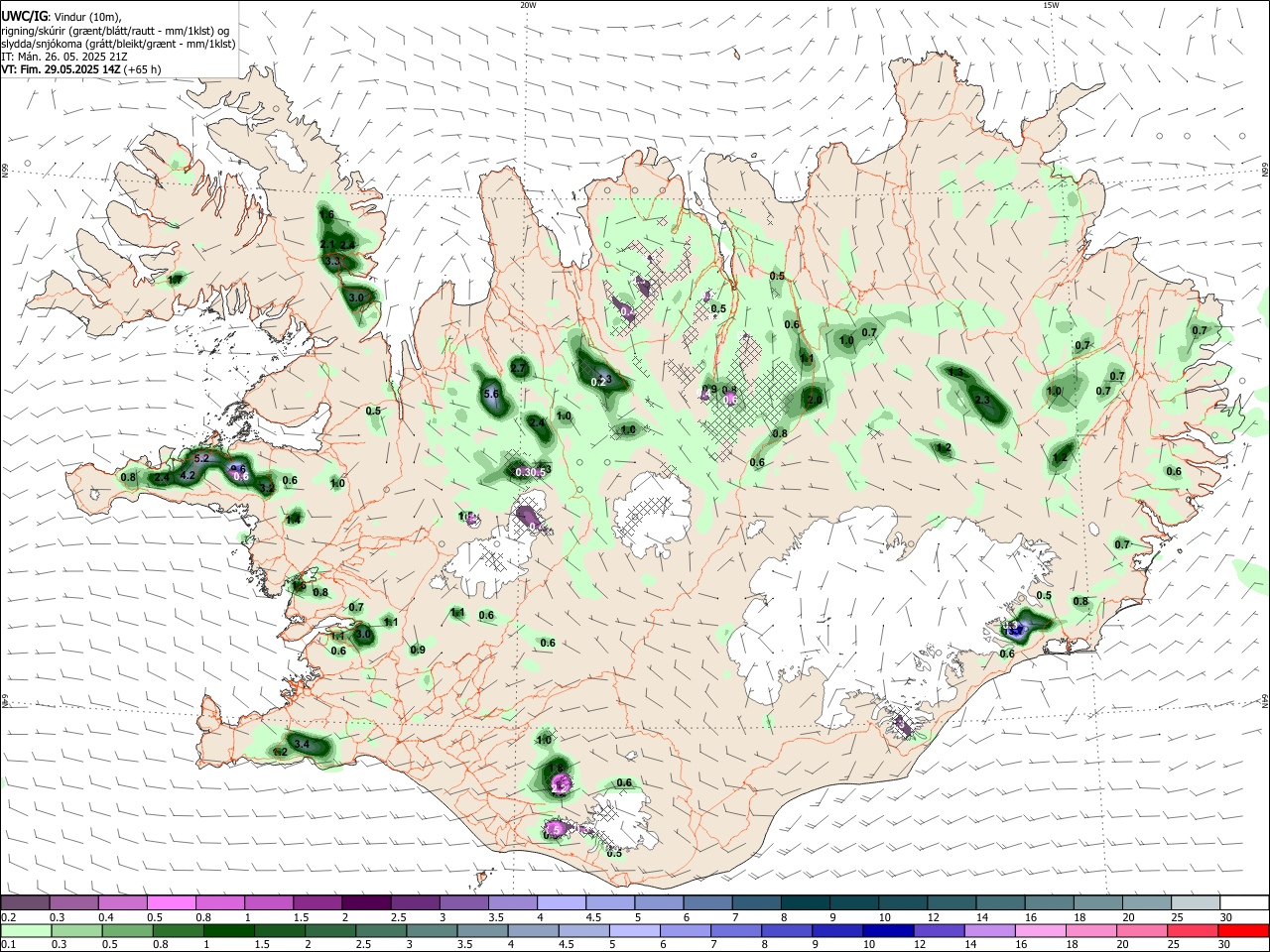Select the bright pink 0.5 swatch in upper legend row
This screenshot has height=952, width=1270.
tap(171, 903)
